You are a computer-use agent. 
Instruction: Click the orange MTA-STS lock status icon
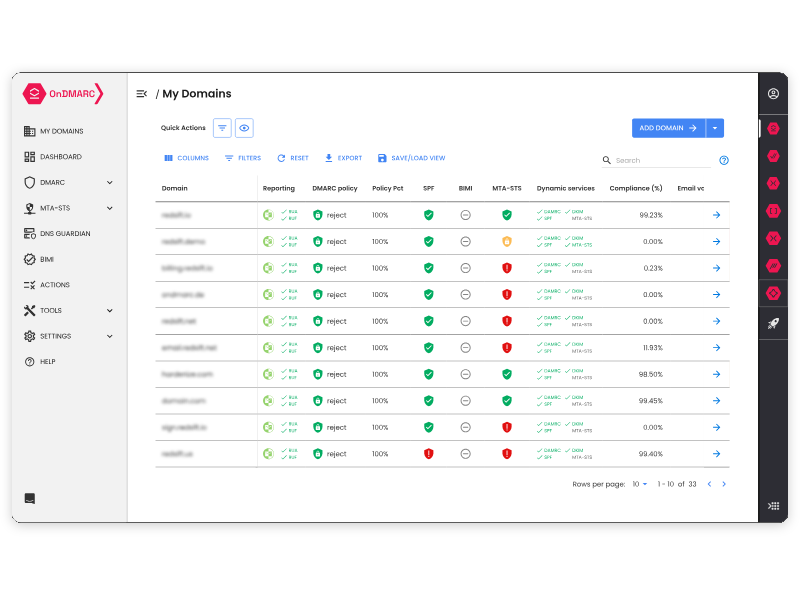[507, 241]
